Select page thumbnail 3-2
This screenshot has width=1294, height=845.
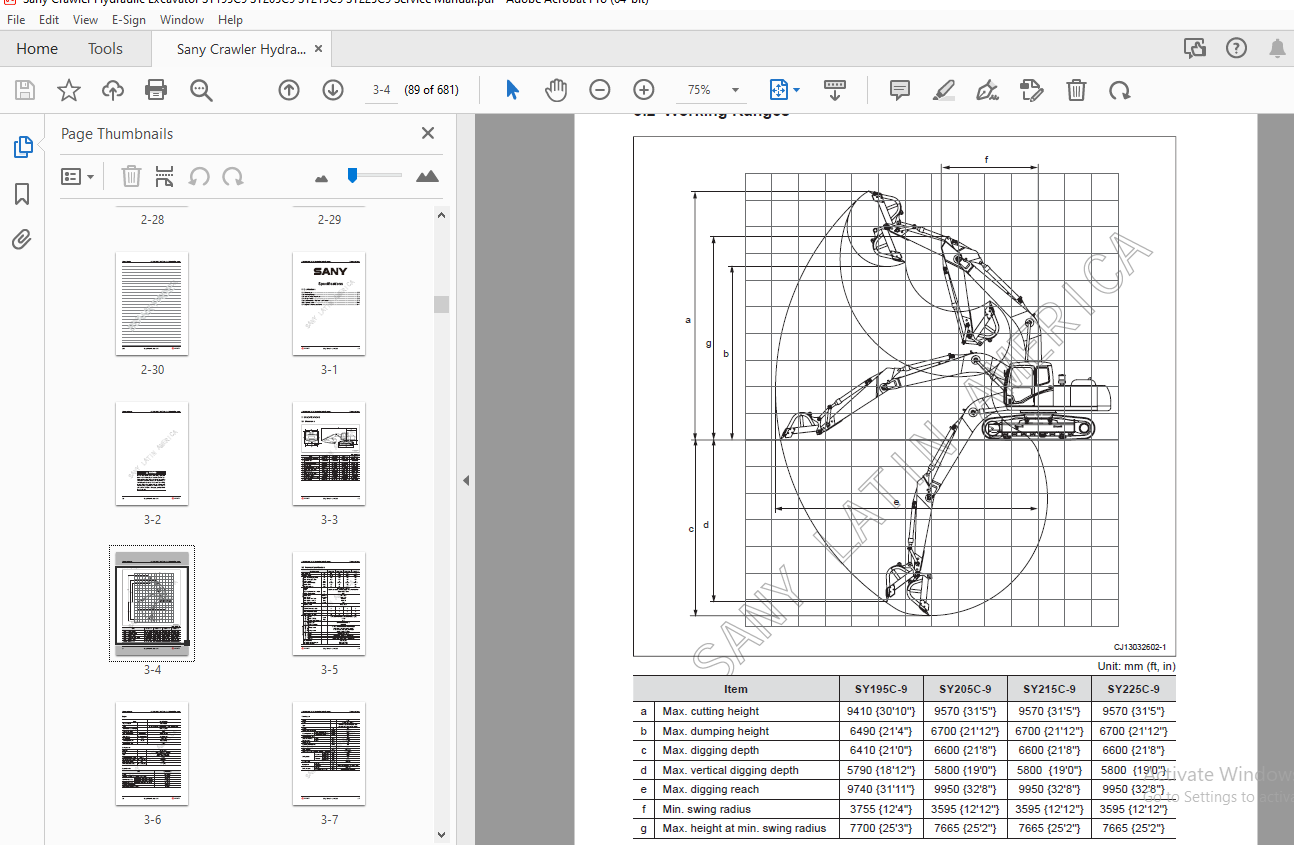[152, 454]
